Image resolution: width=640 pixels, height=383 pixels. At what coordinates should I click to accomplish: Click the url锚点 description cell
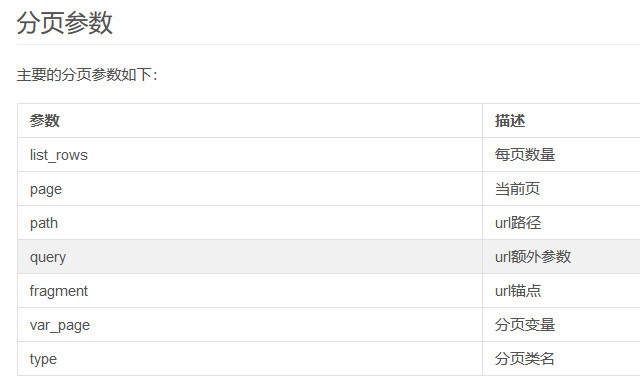point(561,291)
